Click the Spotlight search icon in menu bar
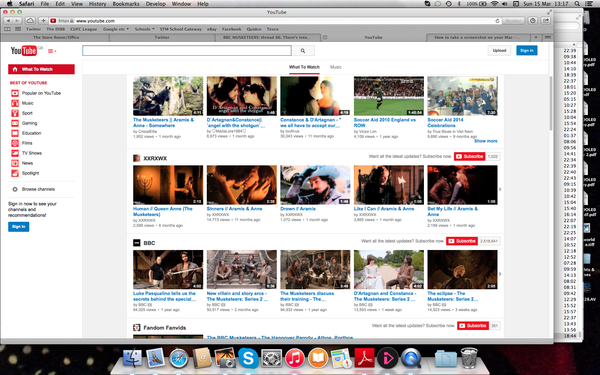Screen dimensions: 600x375 (x=577, y=4)
